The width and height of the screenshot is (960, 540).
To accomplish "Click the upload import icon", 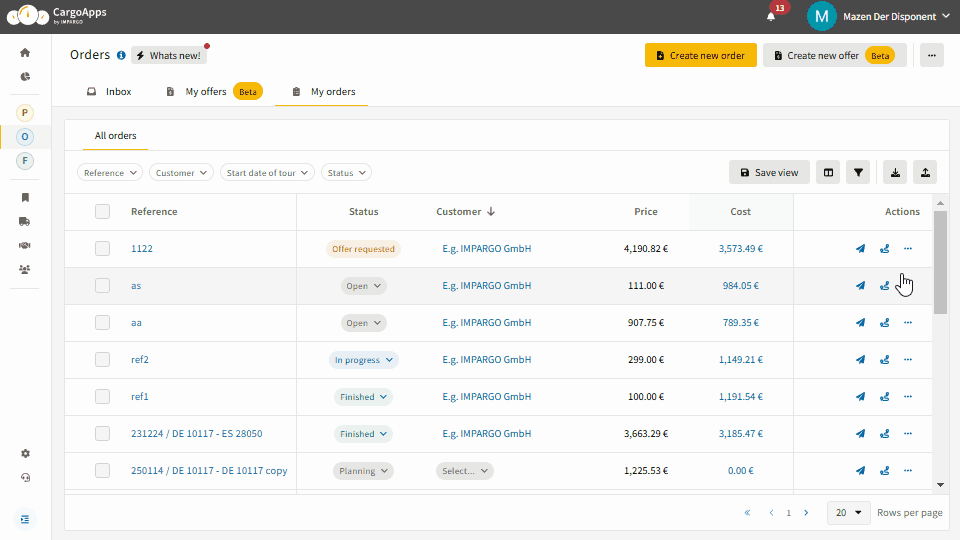I will click(925, 173).
